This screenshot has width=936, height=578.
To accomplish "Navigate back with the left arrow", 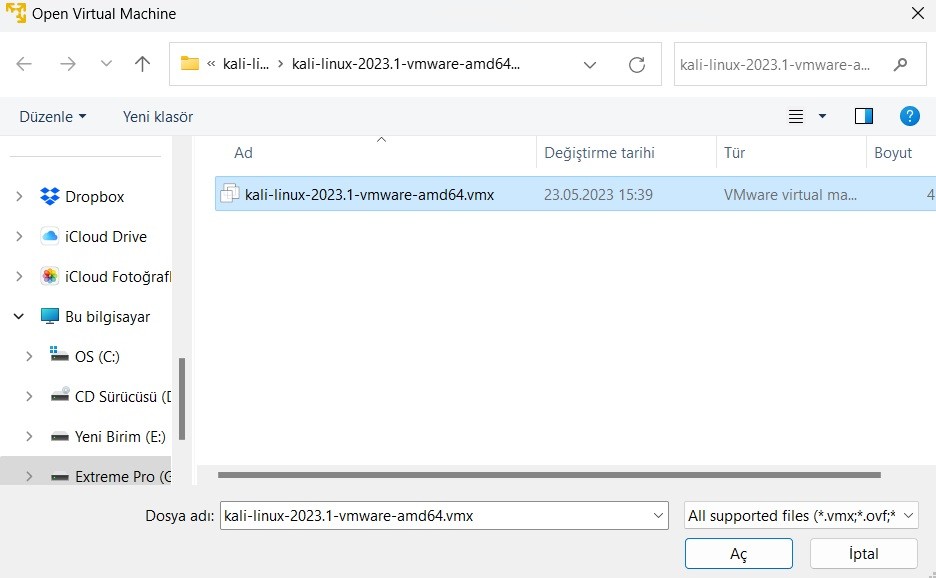I will (24, 63).
